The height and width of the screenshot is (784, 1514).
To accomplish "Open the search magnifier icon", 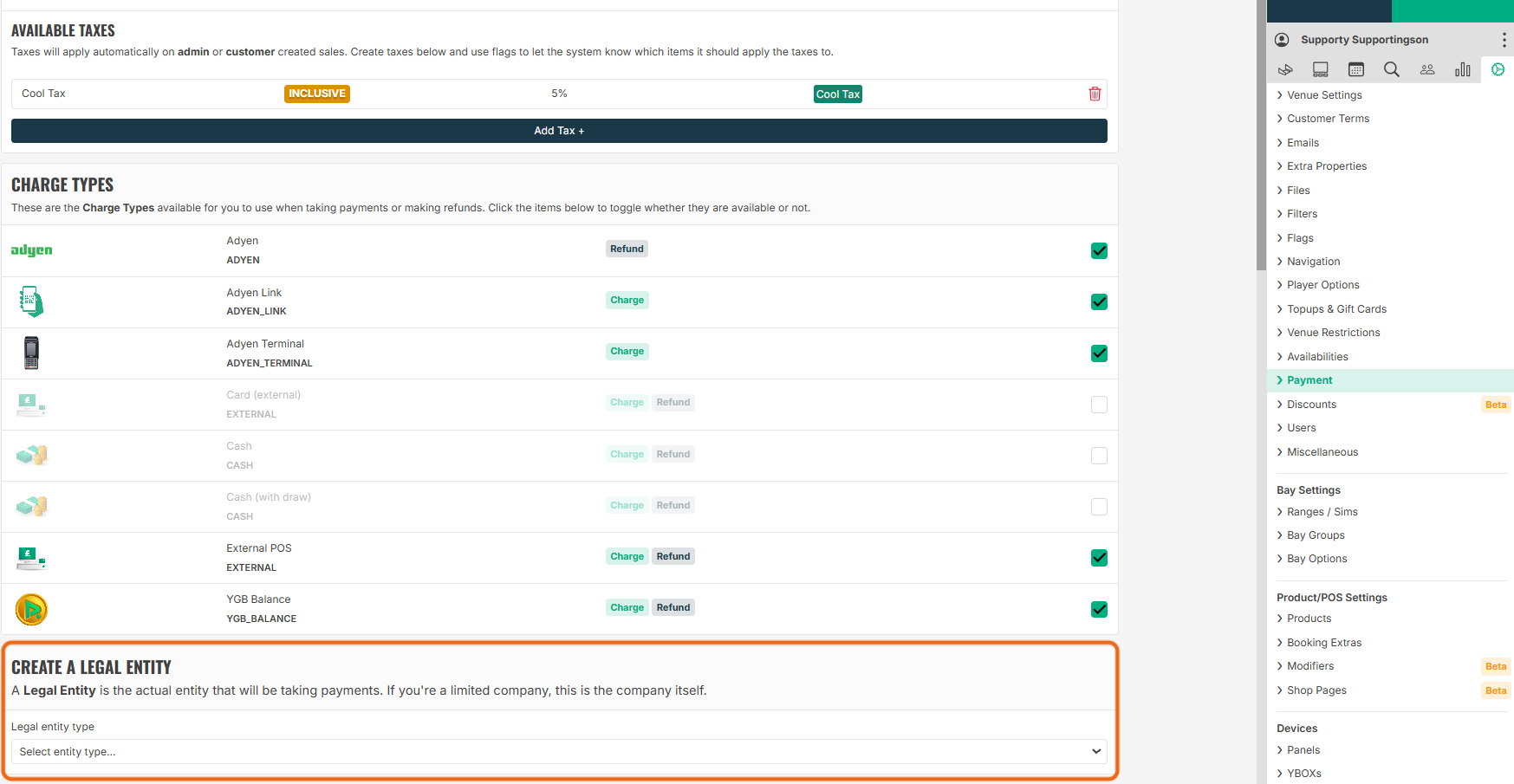I will coord(1392,69).
